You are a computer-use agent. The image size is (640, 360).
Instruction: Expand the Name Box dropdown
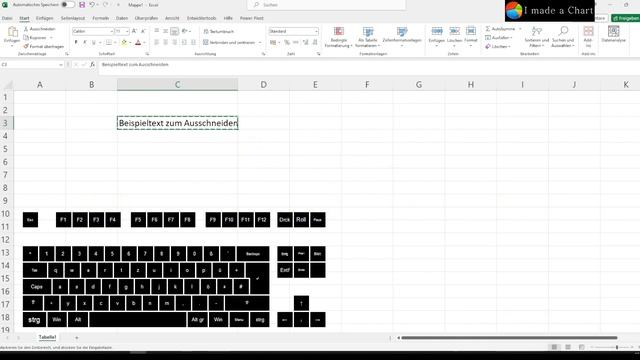61,65
